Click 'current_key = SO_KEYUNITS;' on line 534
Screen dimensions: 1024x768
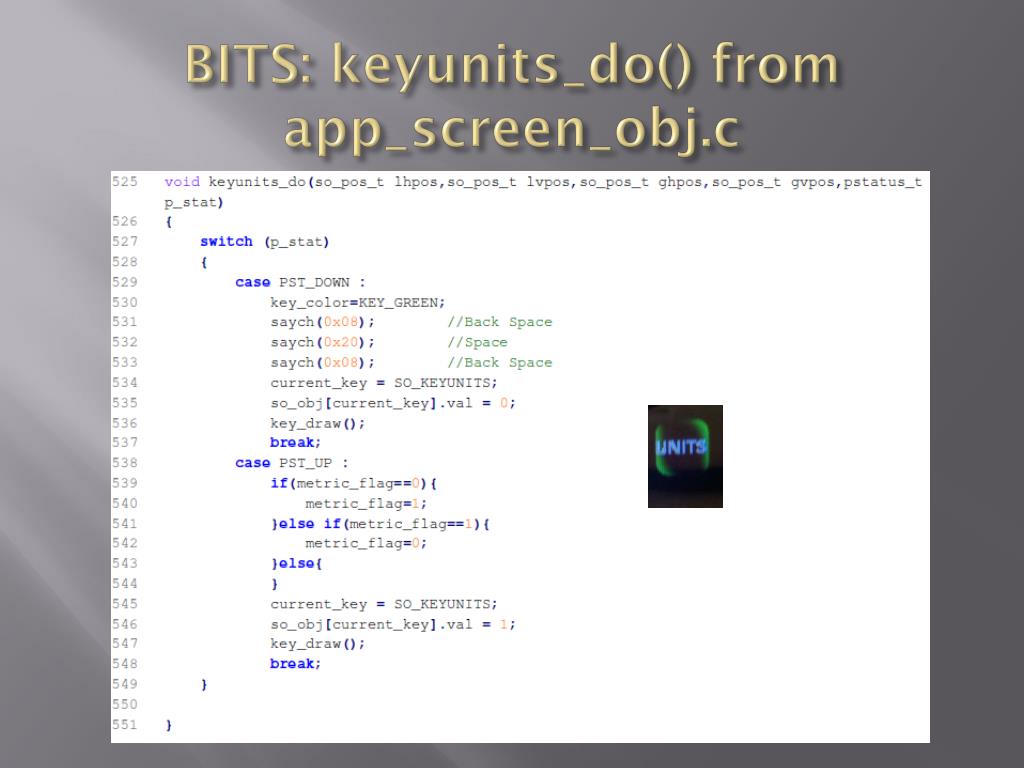(x=384, y=383)
